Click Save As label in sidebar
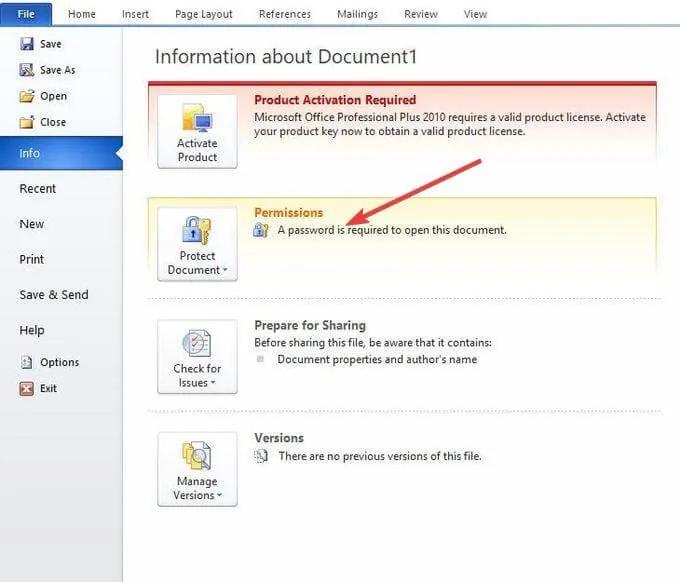The width and height of the screenshot is (680, 582). 58,70
